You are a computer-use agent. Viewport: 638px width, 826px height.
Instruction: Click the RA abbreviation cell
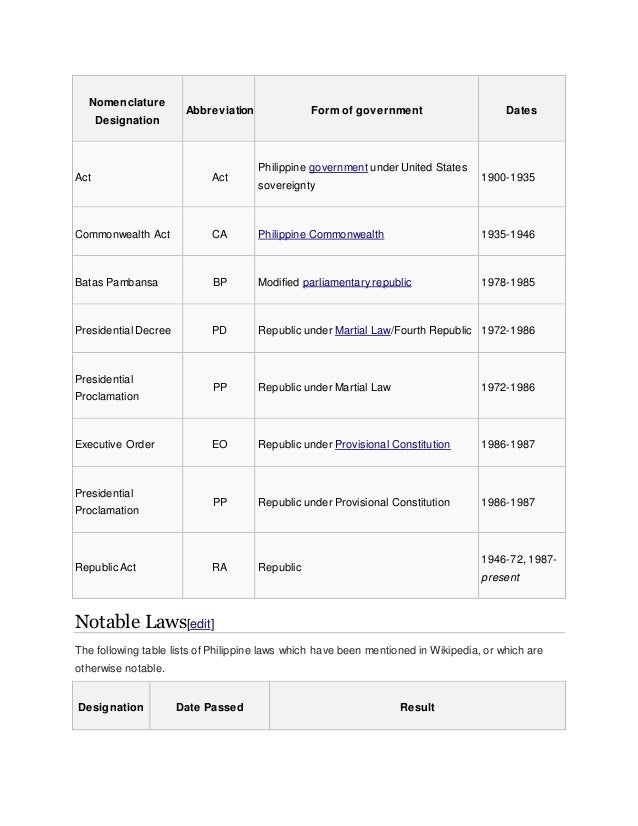click(x=219, y=566)
